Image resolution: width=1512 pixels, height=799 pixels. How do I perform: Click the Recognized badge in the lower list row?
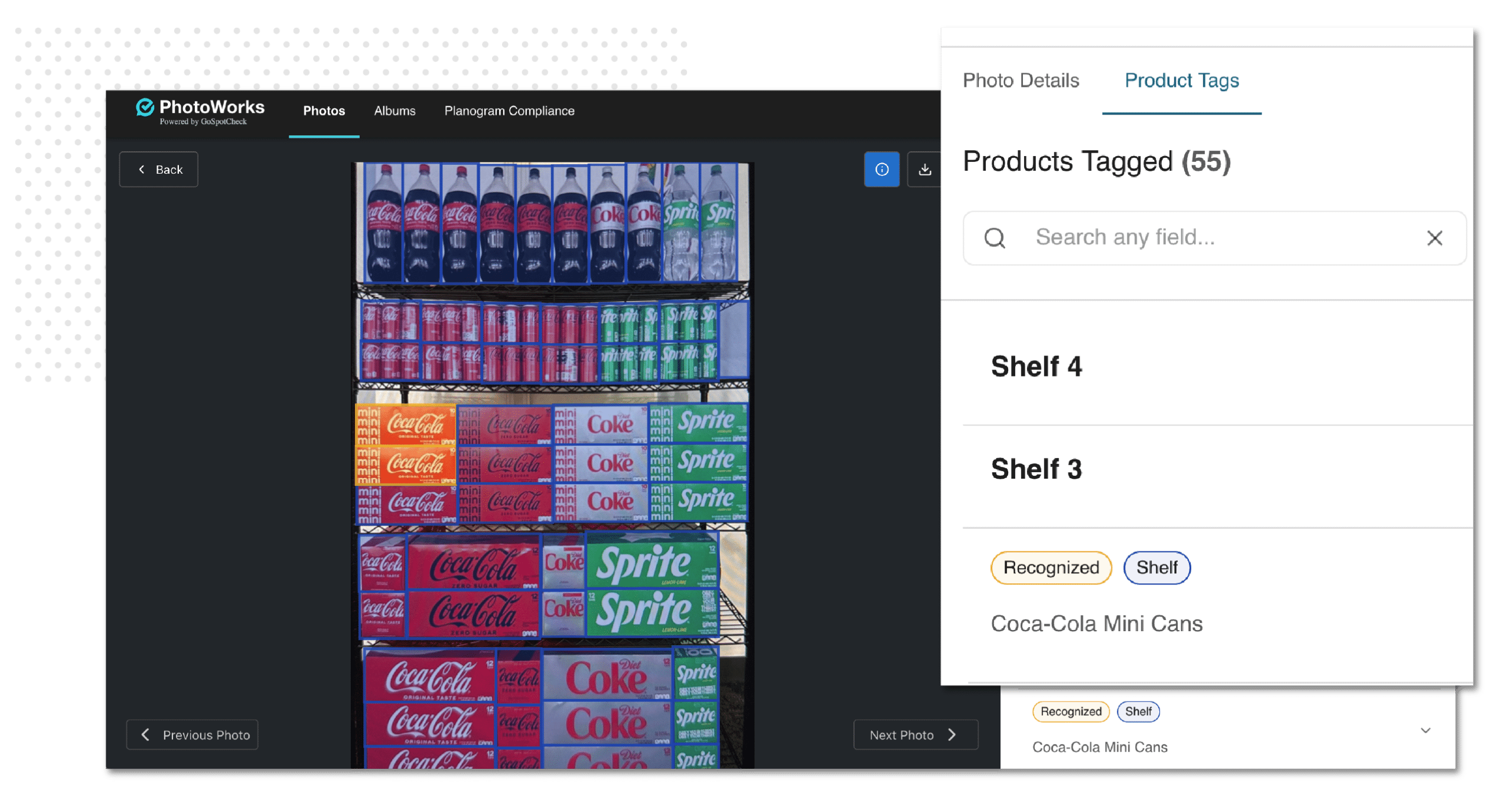tap(1070, 712)
